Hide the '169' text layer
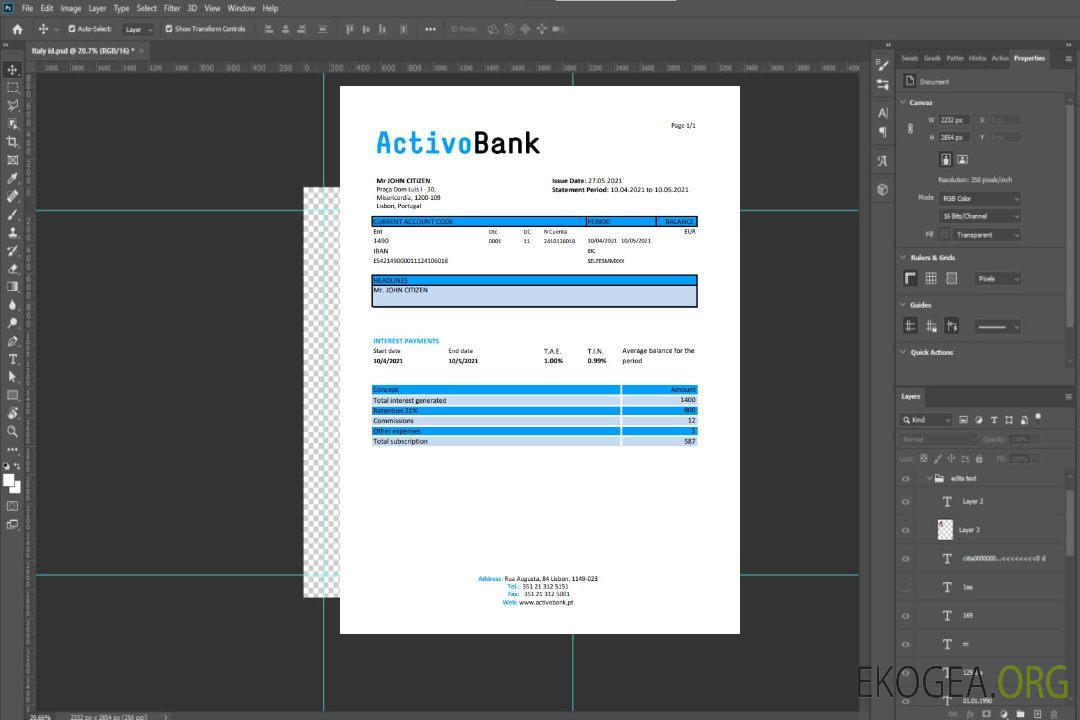The image size is (1080, 720). [x=906, y=616]
